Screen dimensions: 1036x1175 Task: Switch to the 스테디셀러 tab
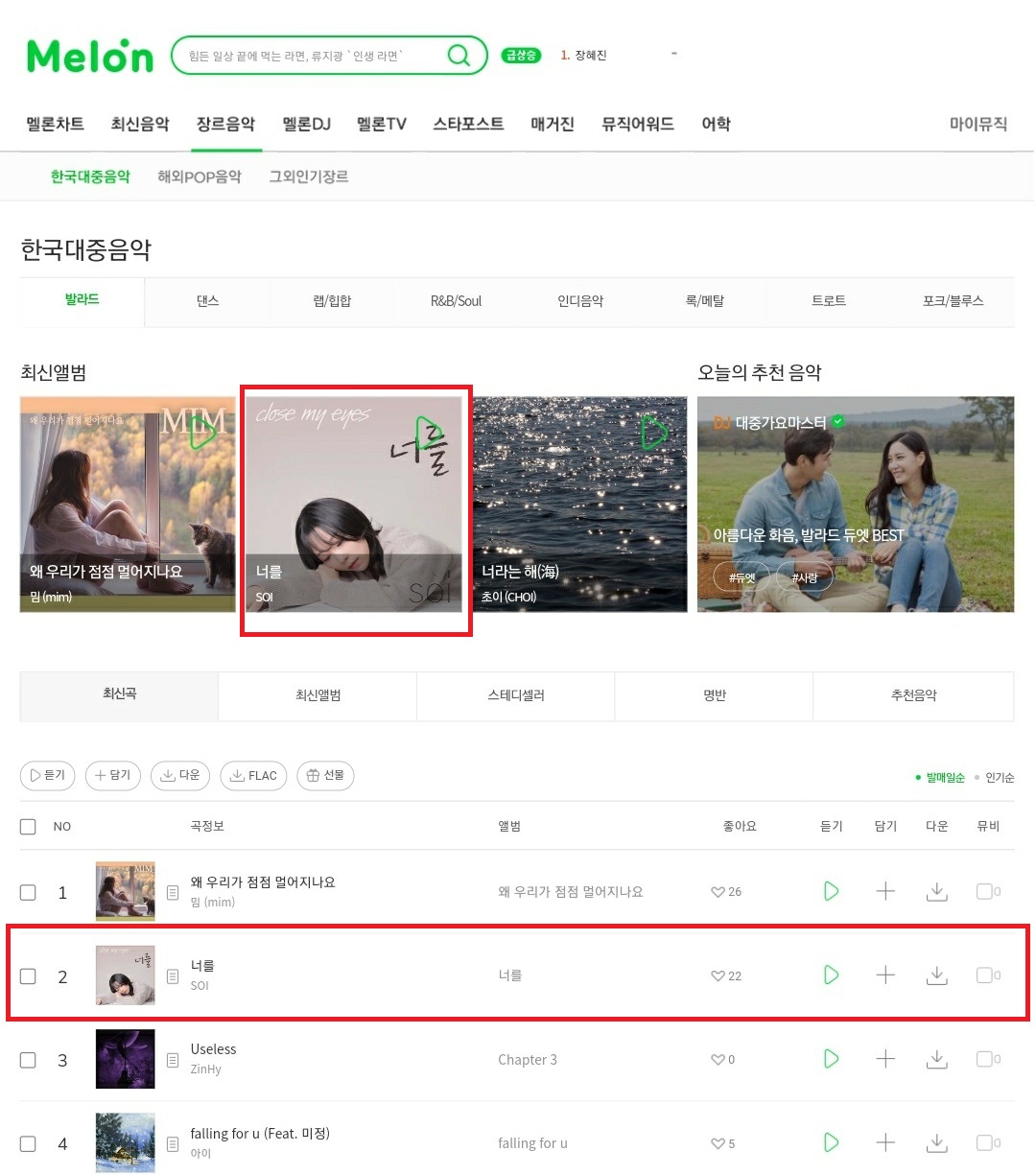(516, 695)
